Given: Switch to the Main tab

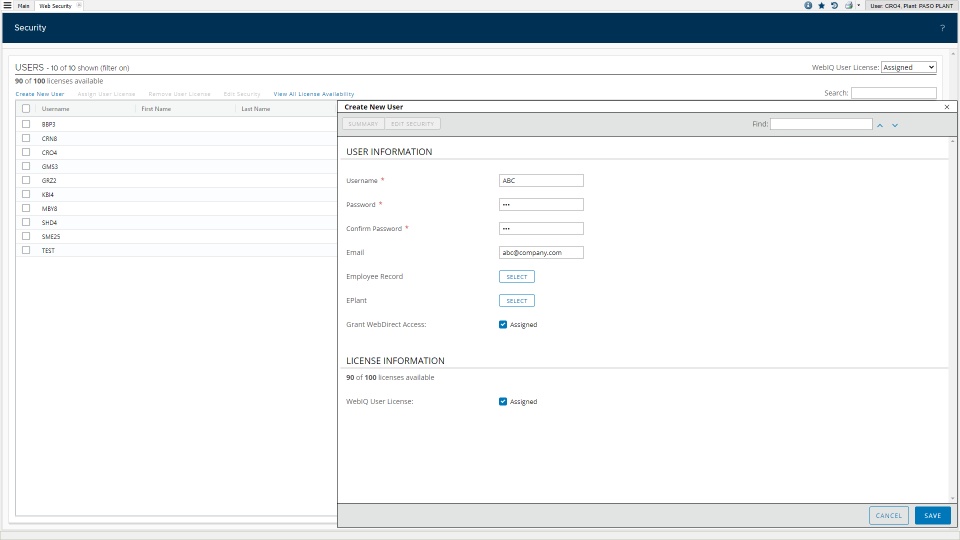Looking at the screenshot, I should click(23, 6).
